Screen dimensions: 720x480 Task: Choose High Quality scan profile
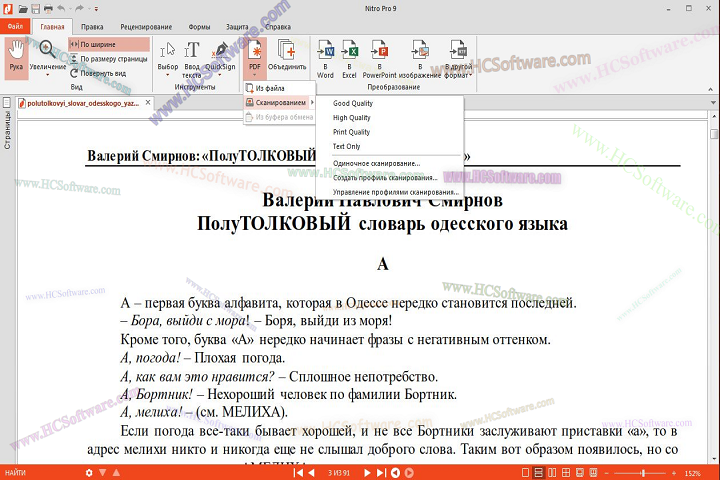352,118
